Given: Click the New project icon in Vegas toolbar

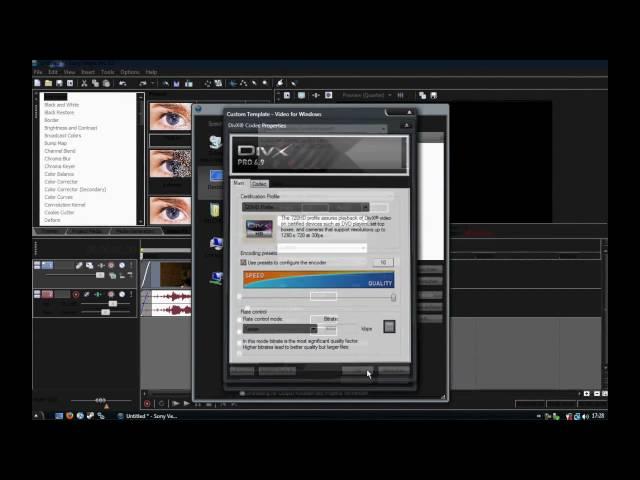Looking at the screenshot, I should pos(38,83).
